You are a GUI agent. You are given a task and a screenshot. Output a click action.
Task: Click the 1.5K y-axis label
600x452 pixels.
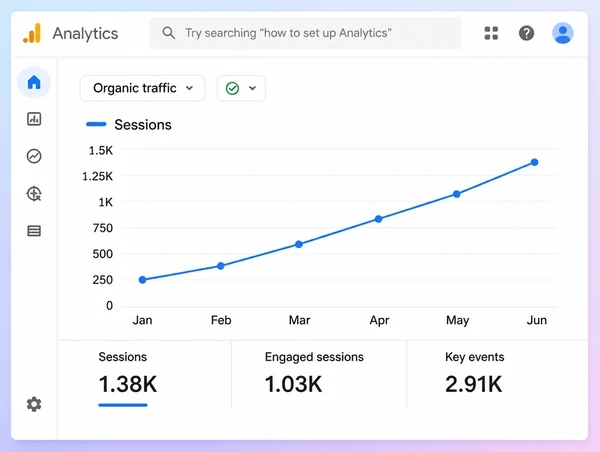click(x=101, y=150)
